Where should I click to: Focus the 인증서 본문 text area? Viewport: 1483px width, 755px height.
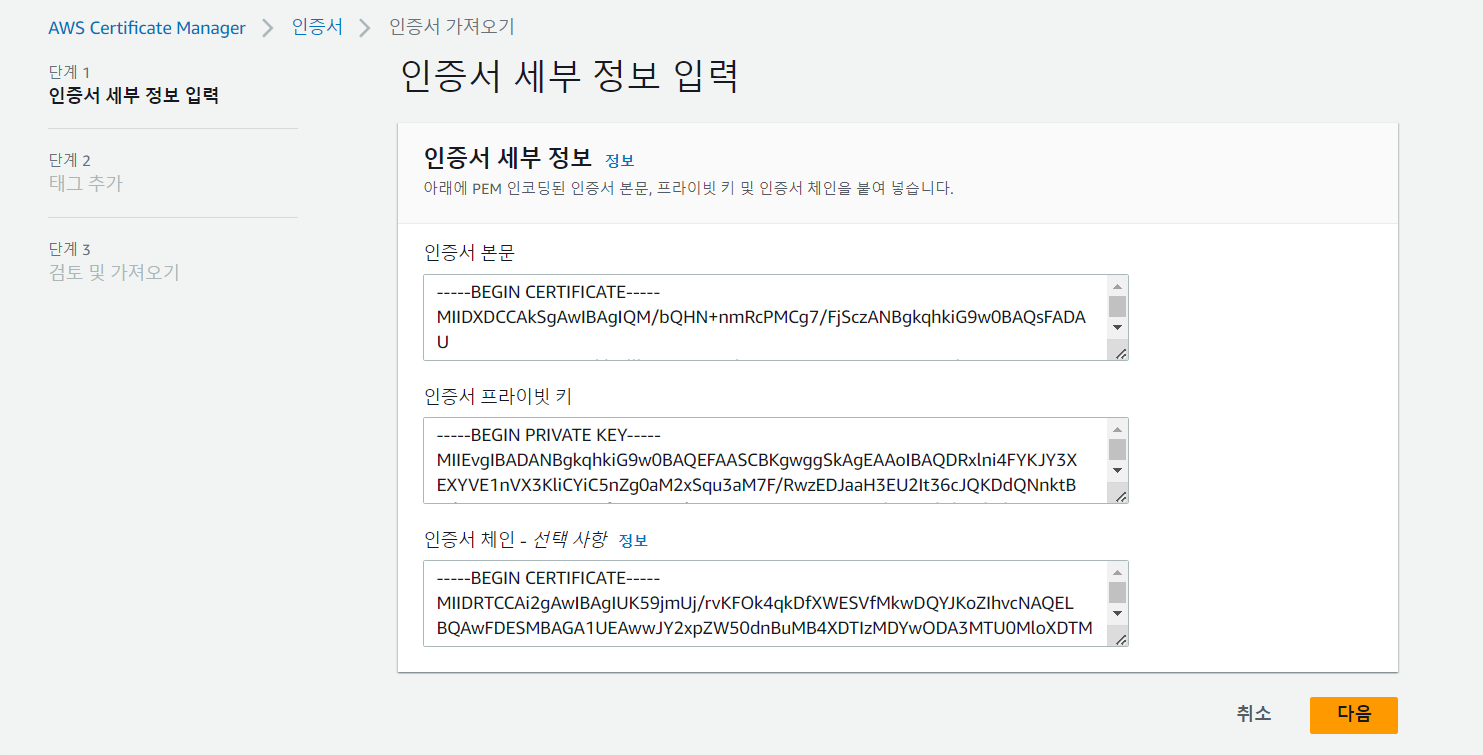point(775,317)
